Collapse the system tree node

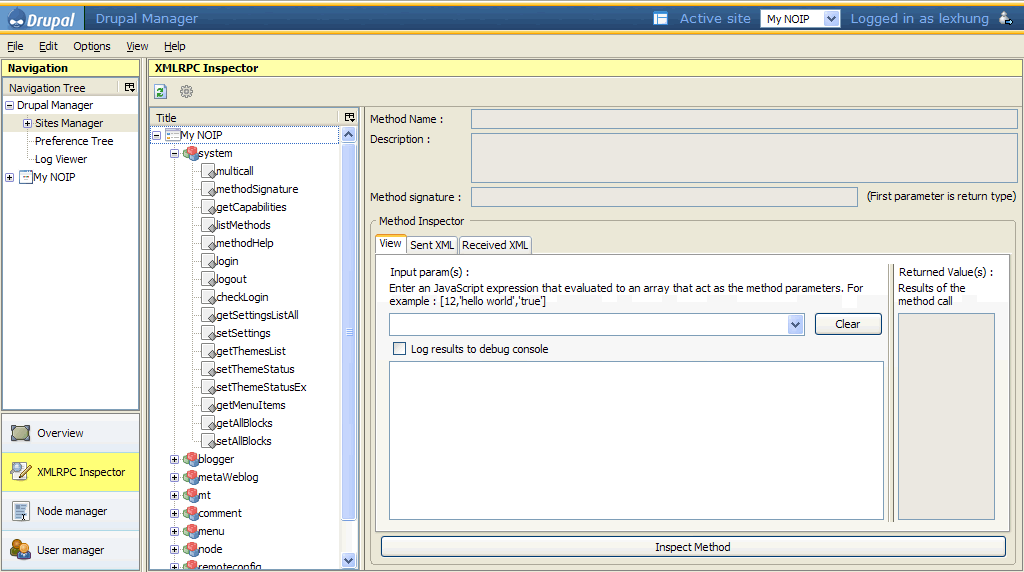click(174, 154)
